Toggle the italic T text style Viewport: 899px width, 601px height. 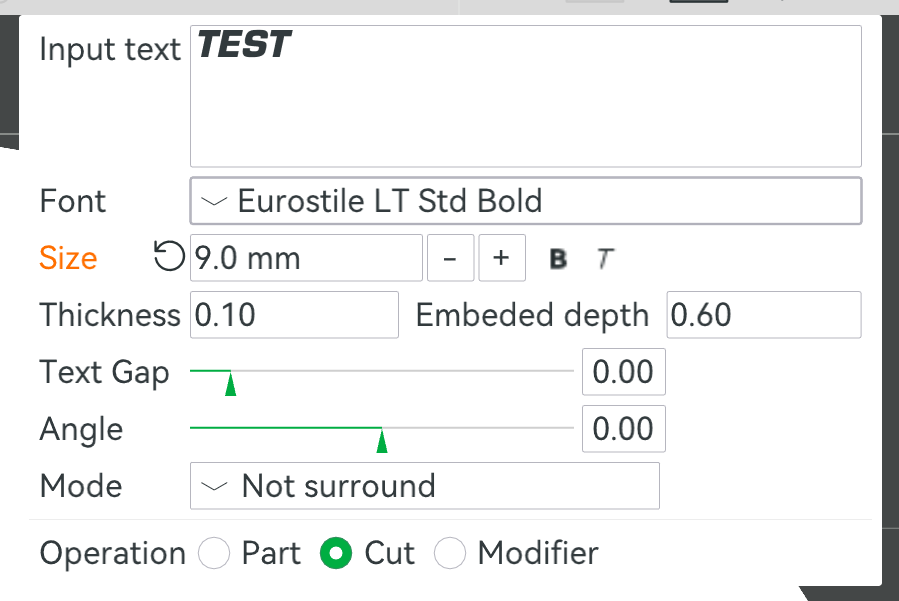(605, 259)
